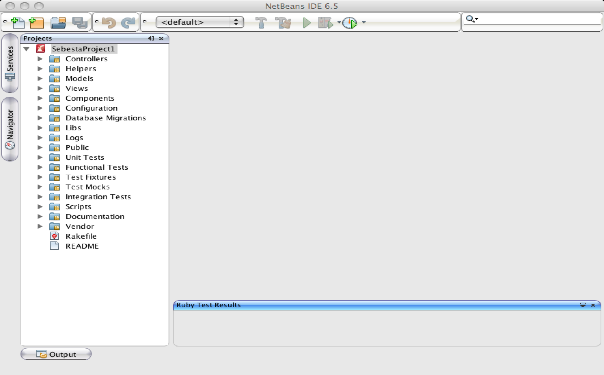Image resolution: width=604 pixels, height=375 pixels.
Task: Click the Clean and Build icon
Action: click(x=284, y=23)
